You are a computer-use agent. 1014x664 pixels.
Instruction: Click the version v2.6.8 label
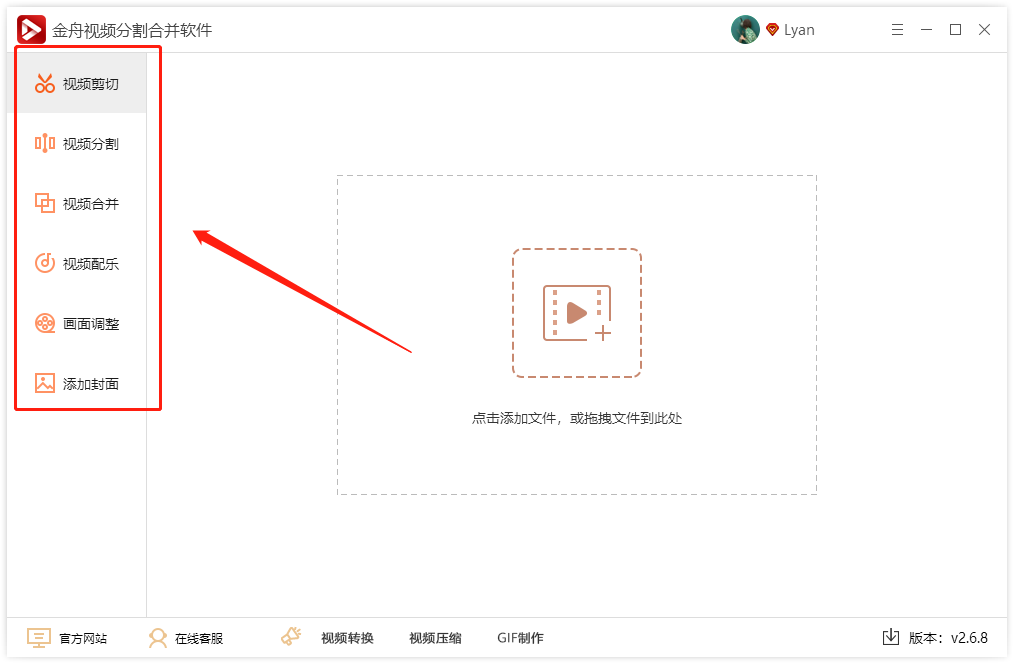point(946,637)
